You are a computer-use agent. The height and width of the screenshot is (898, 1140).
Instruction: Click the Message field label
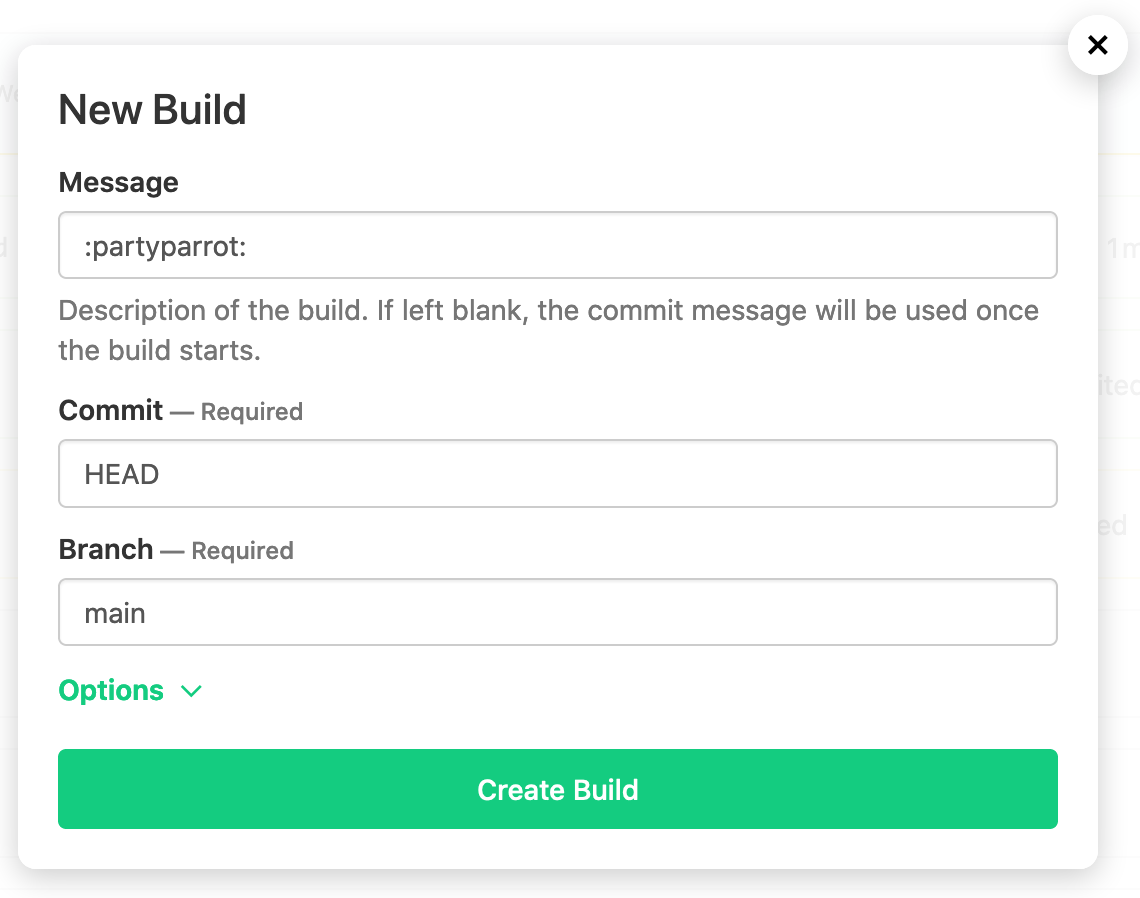[x=119, y=183]
